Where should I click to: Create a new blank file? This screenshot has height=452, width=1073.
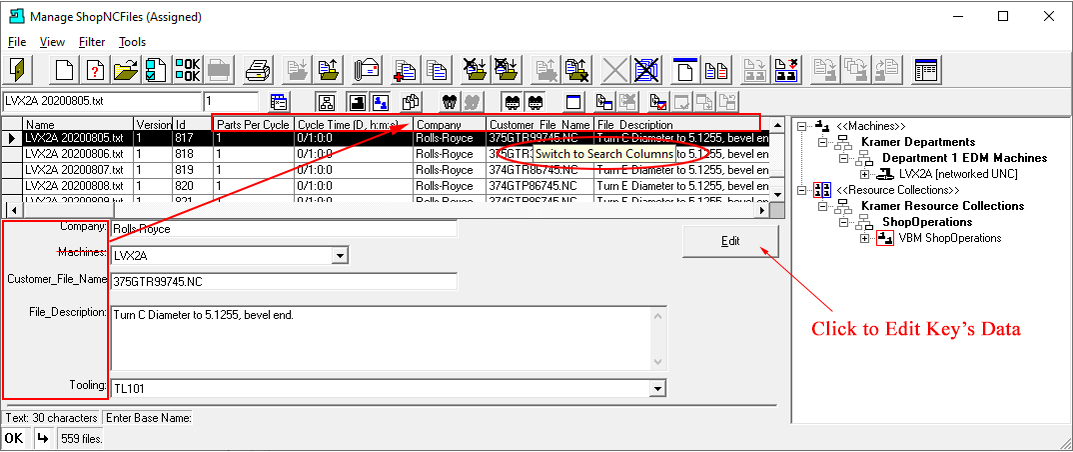coord(64,70)
